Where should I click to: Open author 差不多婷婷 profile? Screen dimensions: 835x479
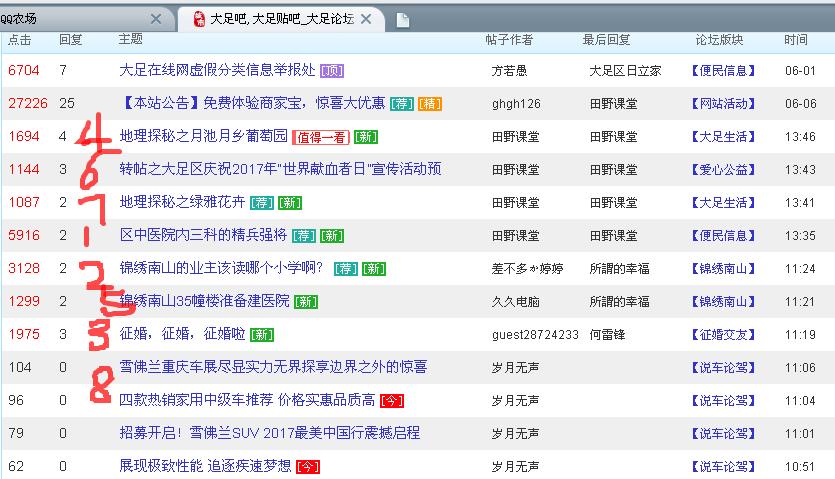(x=527, y=269)
